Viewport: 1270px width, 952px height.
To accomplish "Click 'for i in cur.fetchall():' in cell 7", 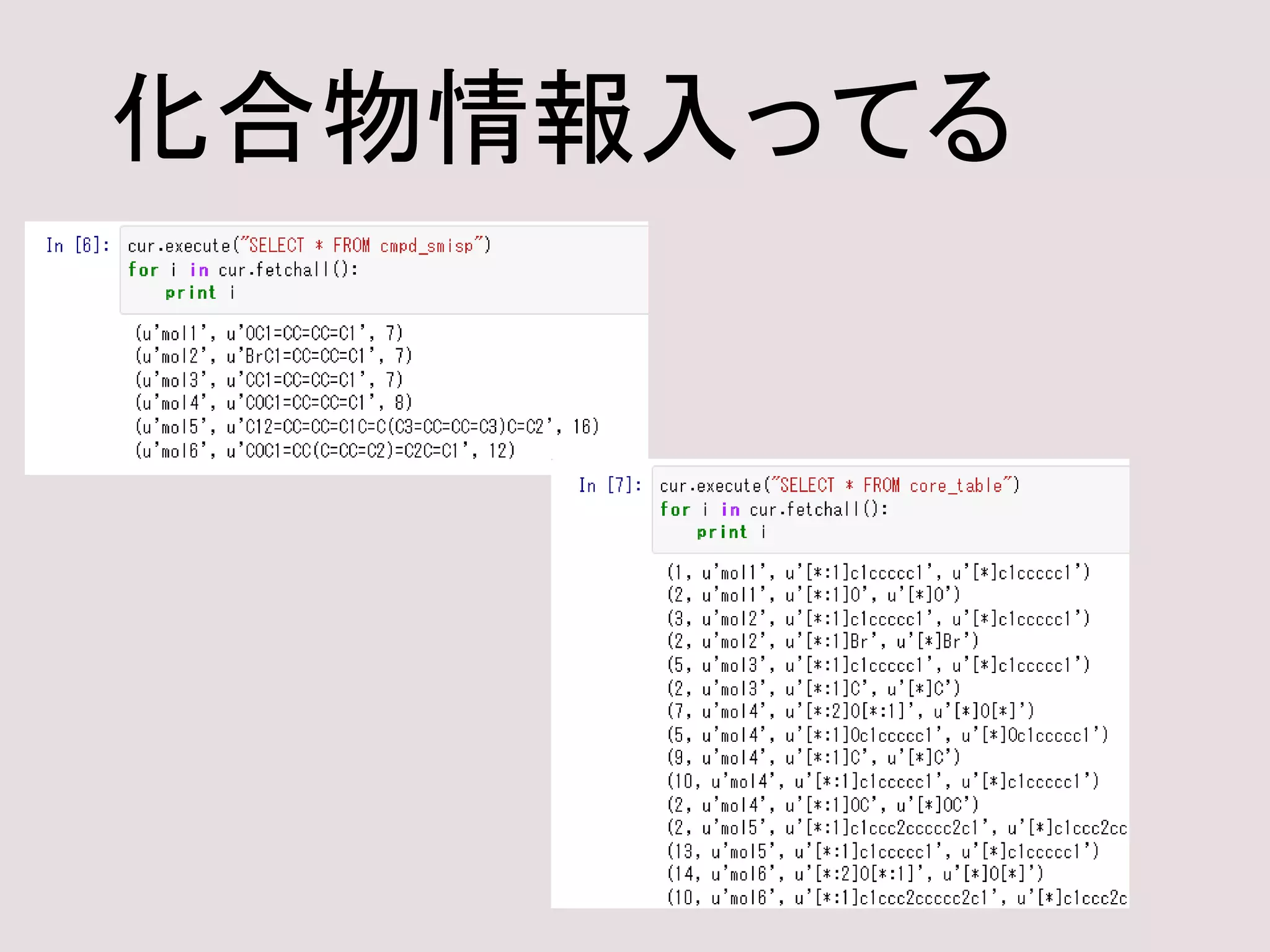I will 774,509.
